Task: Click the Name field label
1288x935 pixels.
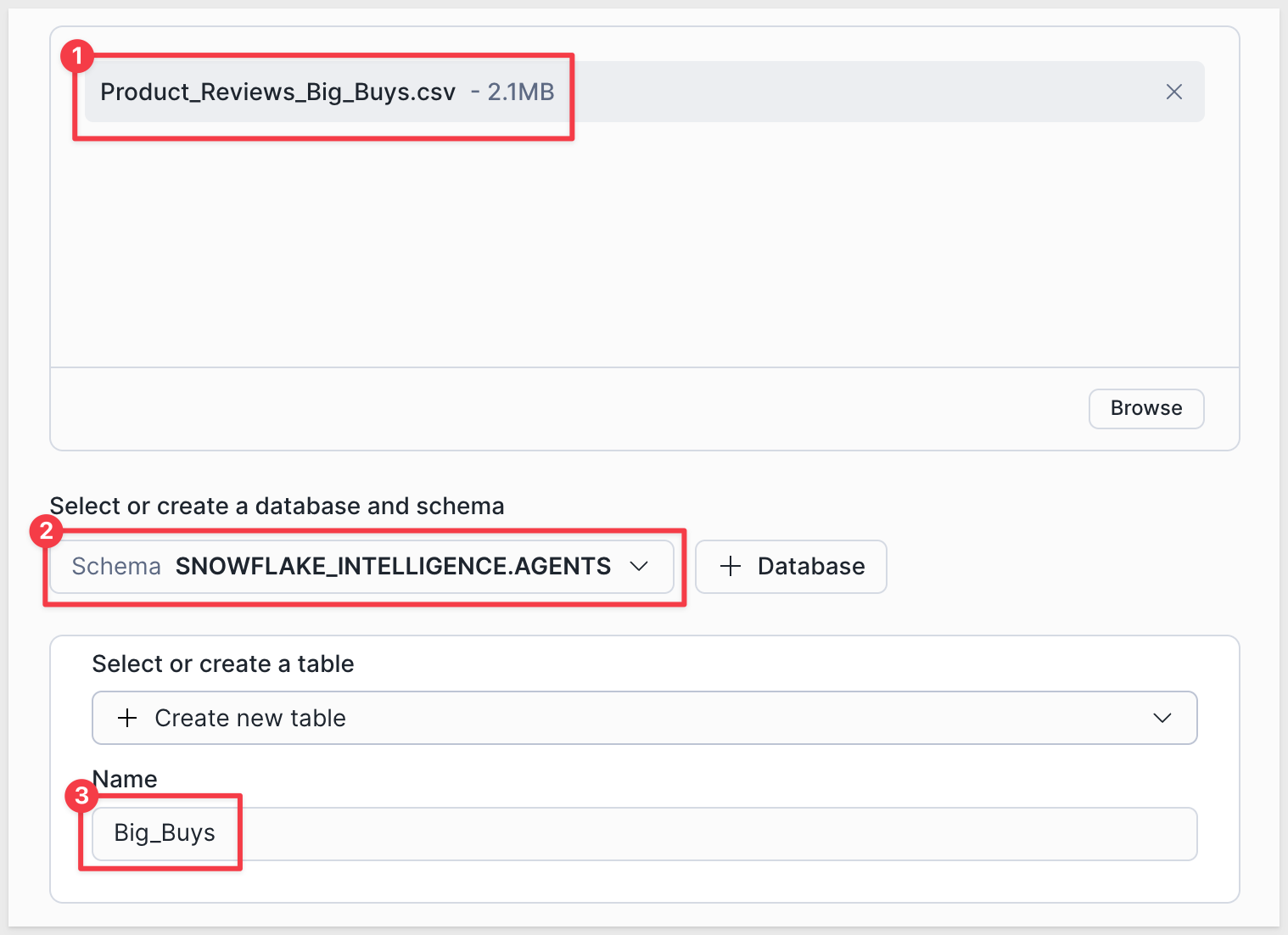Action: (x=126, y=779)
